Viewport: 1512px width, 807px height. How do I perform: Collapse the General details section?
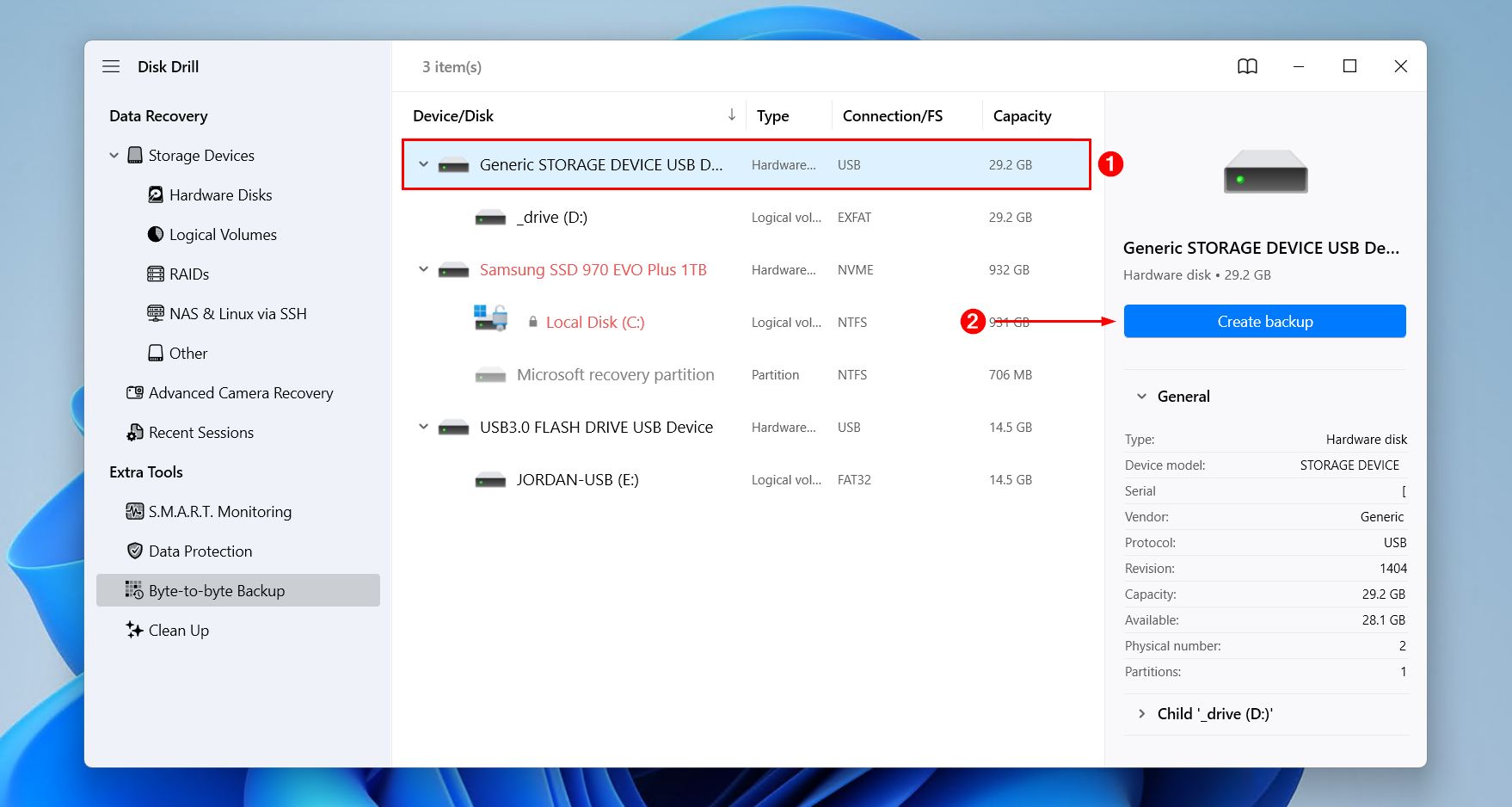pos(1141,396)
